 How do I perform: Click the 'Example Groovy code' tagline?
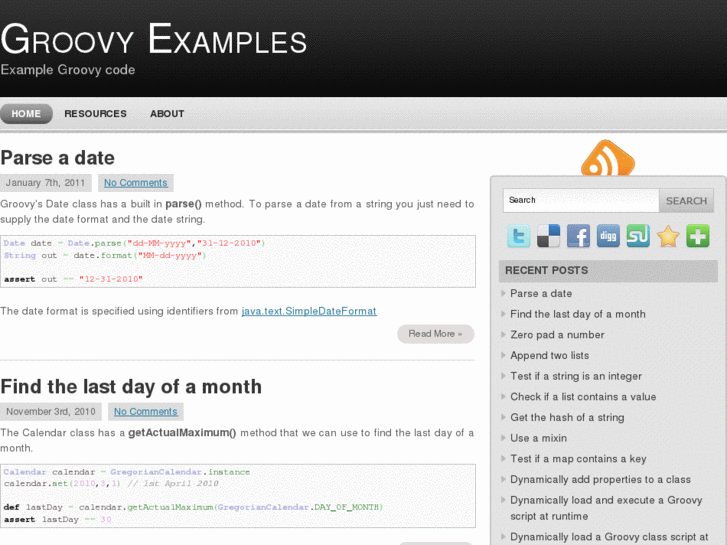click(x=68, y=70)
